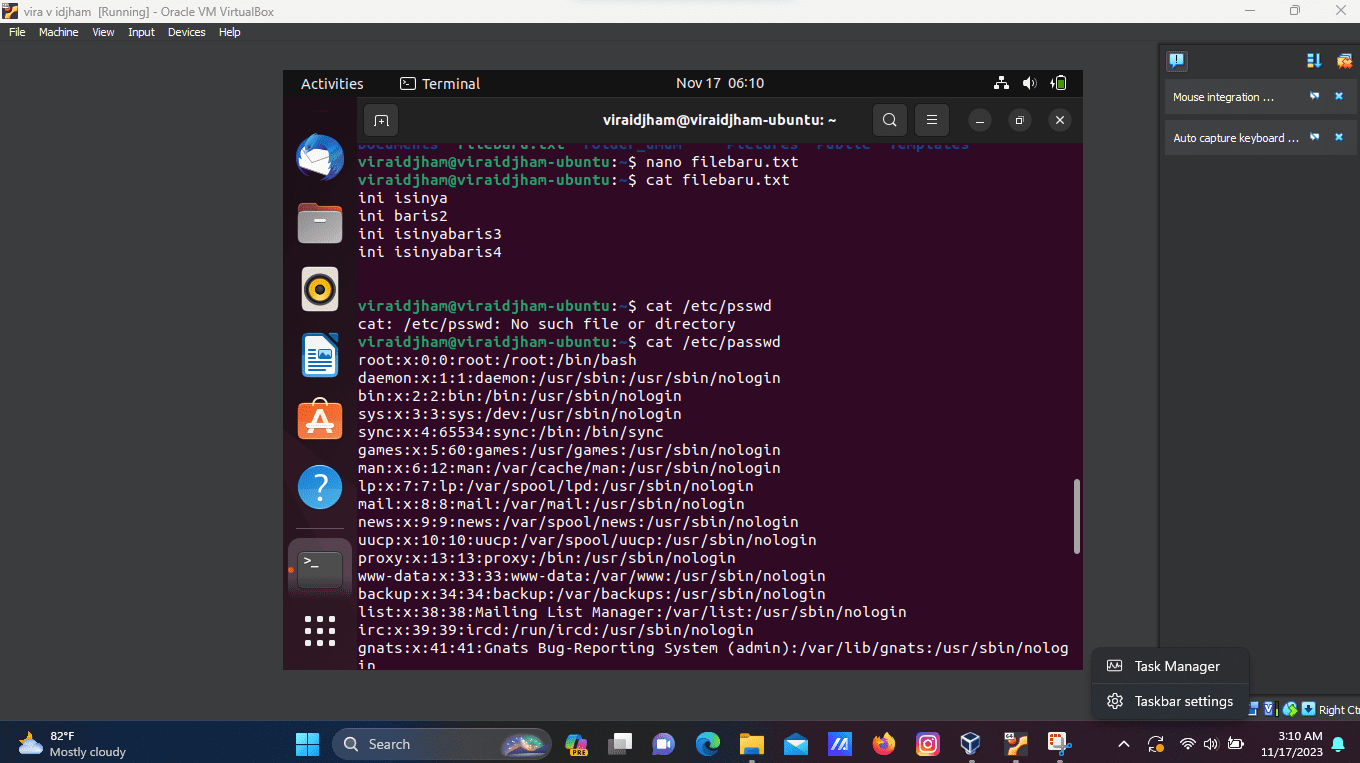The height and width of the screenshot is (763, 1360).
Task: Dismiss the Mouse integration notification
Action: (1339, 97)
